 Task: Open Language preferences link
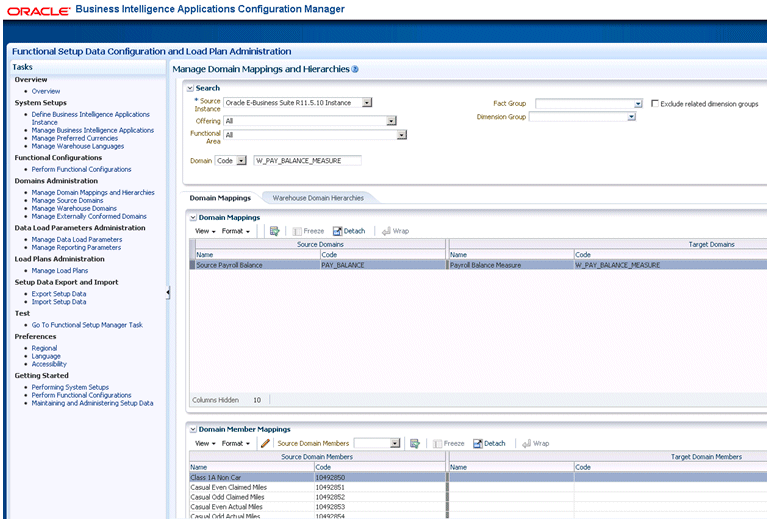coord(46,356)
